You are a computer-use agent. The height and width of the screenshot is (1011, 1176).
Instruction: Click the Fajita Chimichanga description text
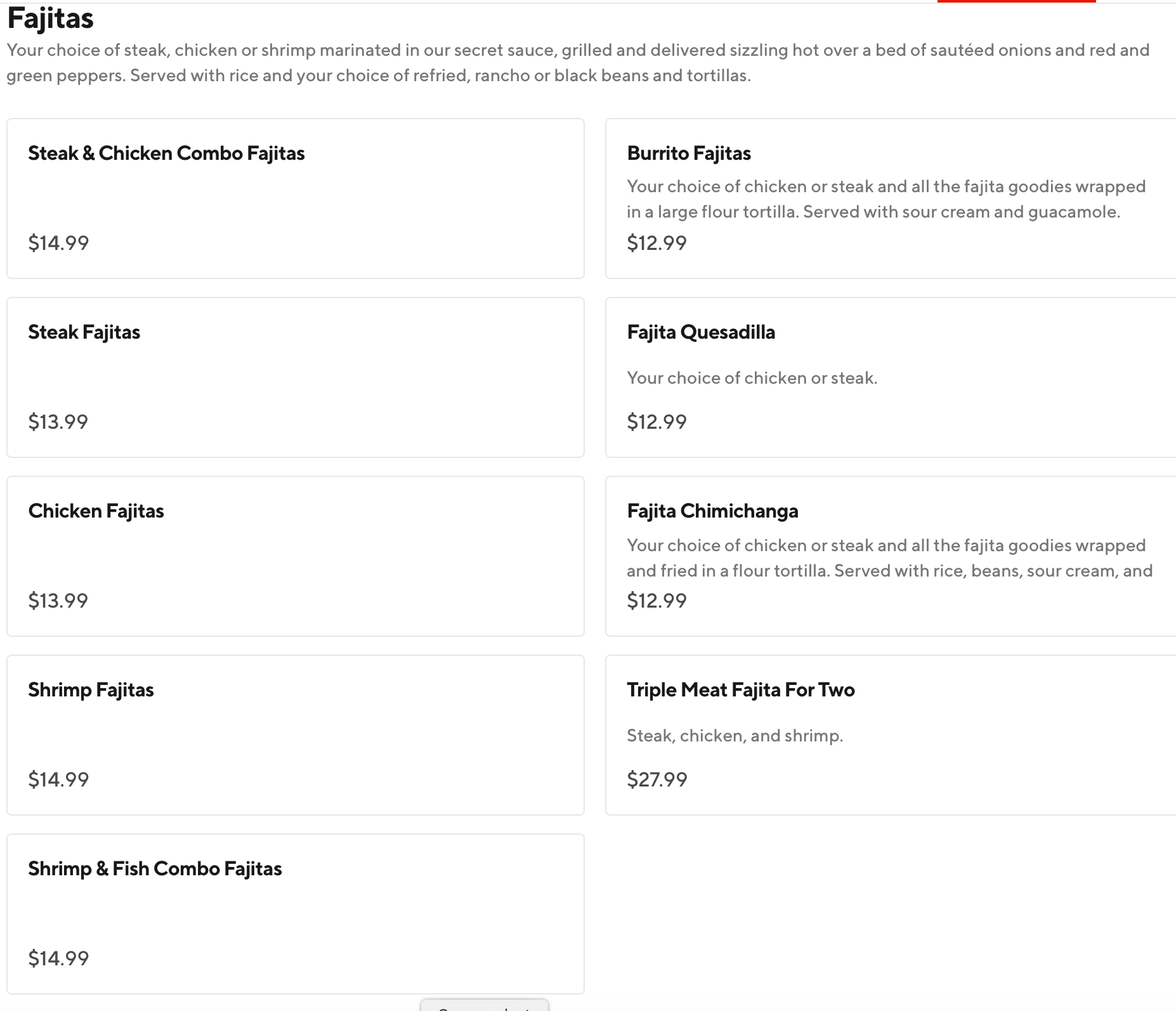pos(889,558)
